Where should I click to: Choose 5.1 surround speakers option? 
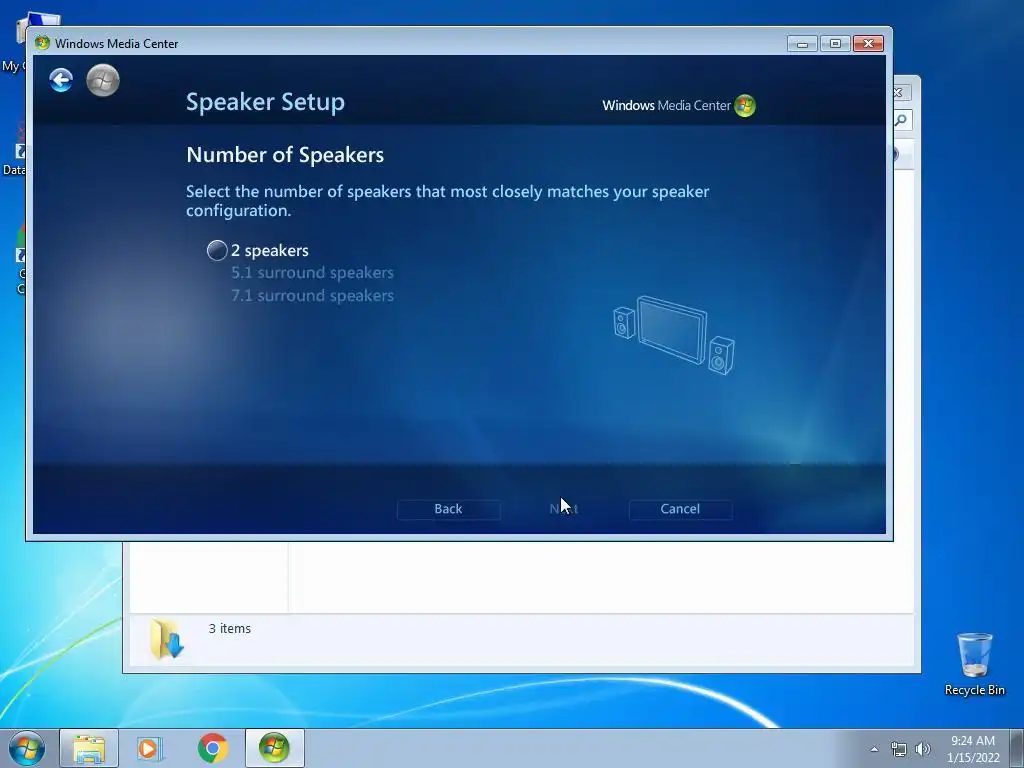312,273
